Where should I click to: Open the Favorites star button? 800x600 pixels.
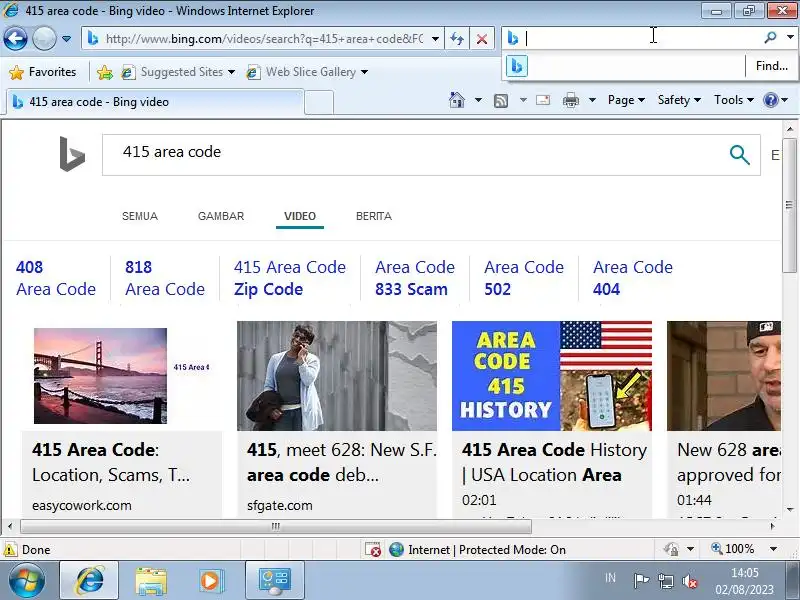click(42, 72)
